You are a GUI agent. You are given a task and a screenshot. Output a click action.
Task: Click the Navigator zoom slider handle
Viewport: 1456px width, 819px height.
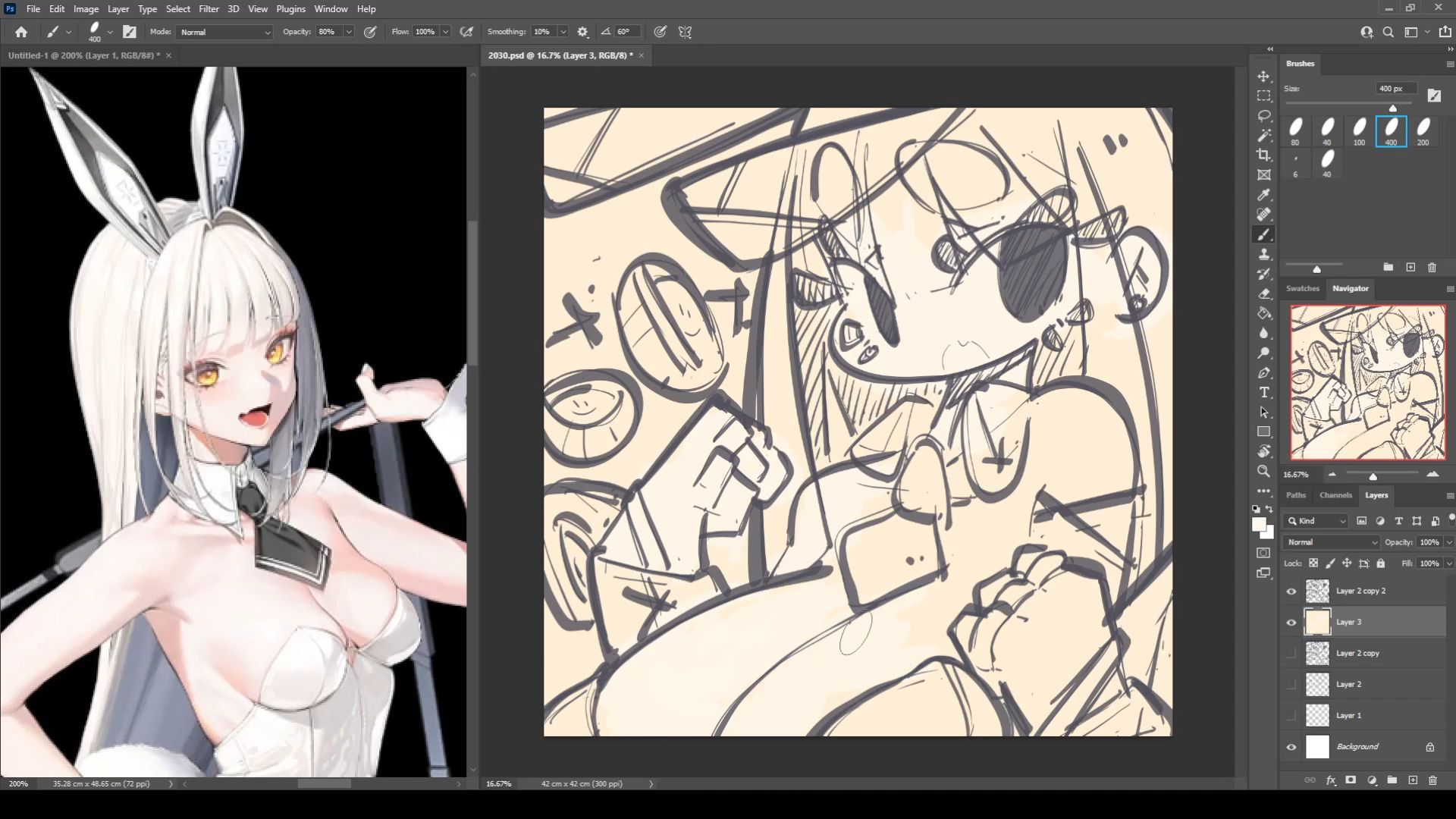[x=1373, y=476]
